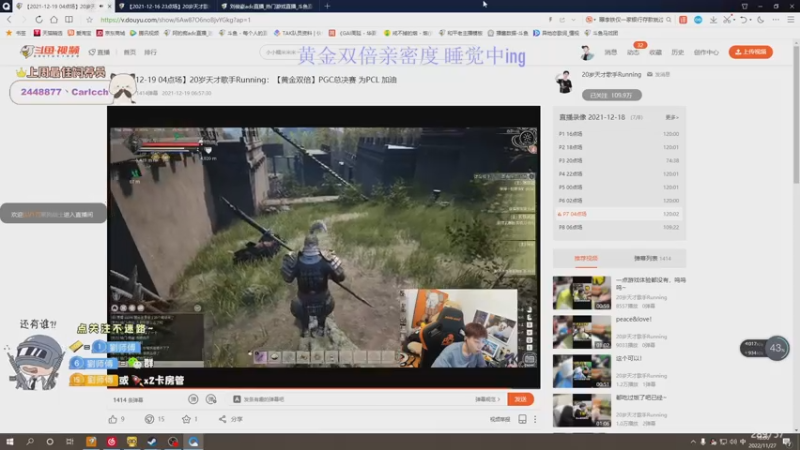
Task: Toggle danmaku display icon
Action: 193,399
